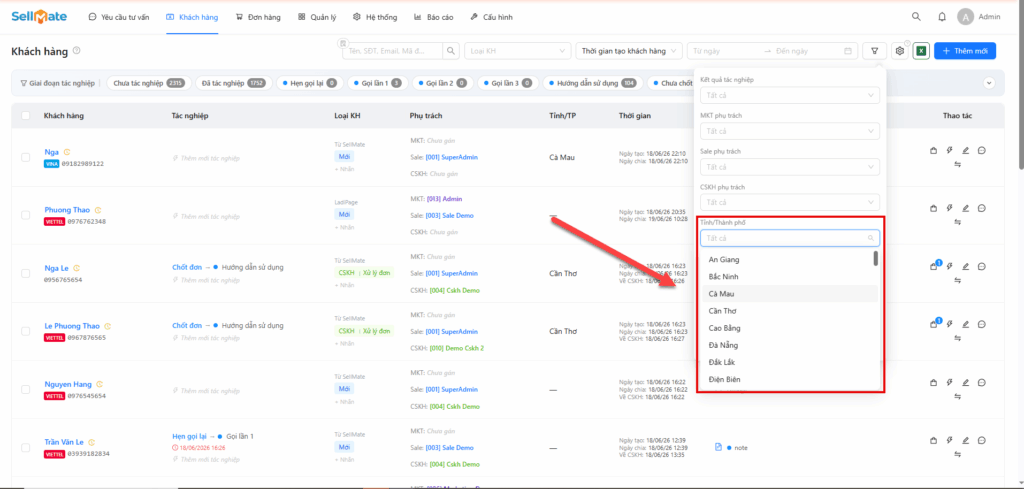The height and width of the screenshot is (489, 1024).
Task: Click lightning icon in Le Phuong Thao row
Action: click(950, 324)
